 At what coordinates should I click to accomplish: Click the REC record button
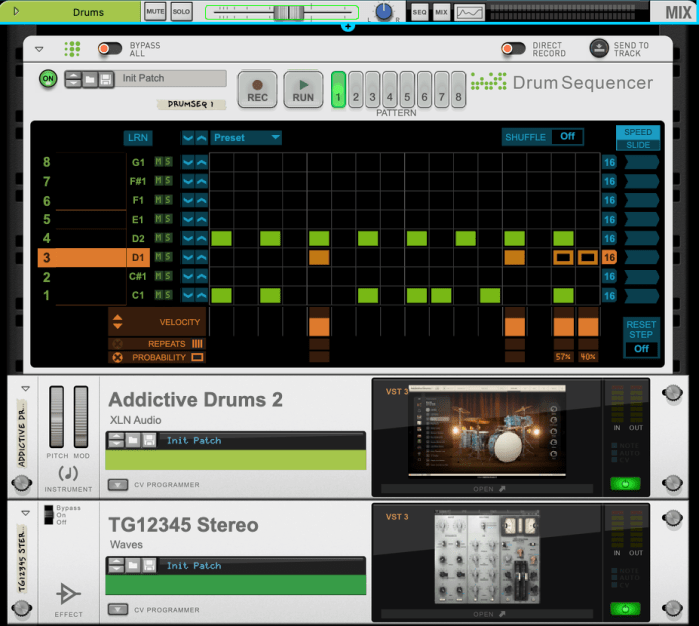pyautogui.click(x=258, y=88)
